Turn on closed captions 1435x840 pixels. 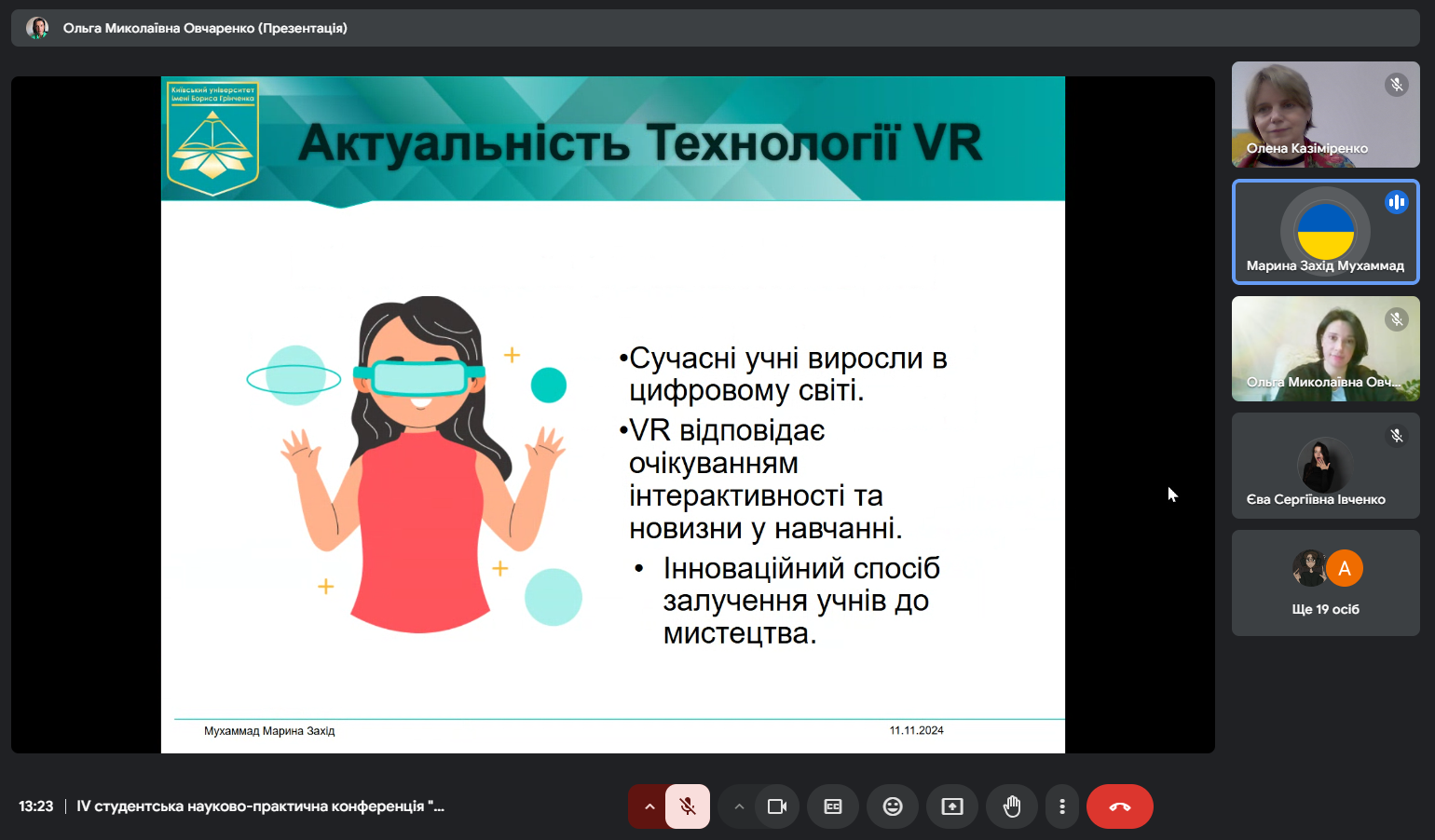click(x=833, y=806)
